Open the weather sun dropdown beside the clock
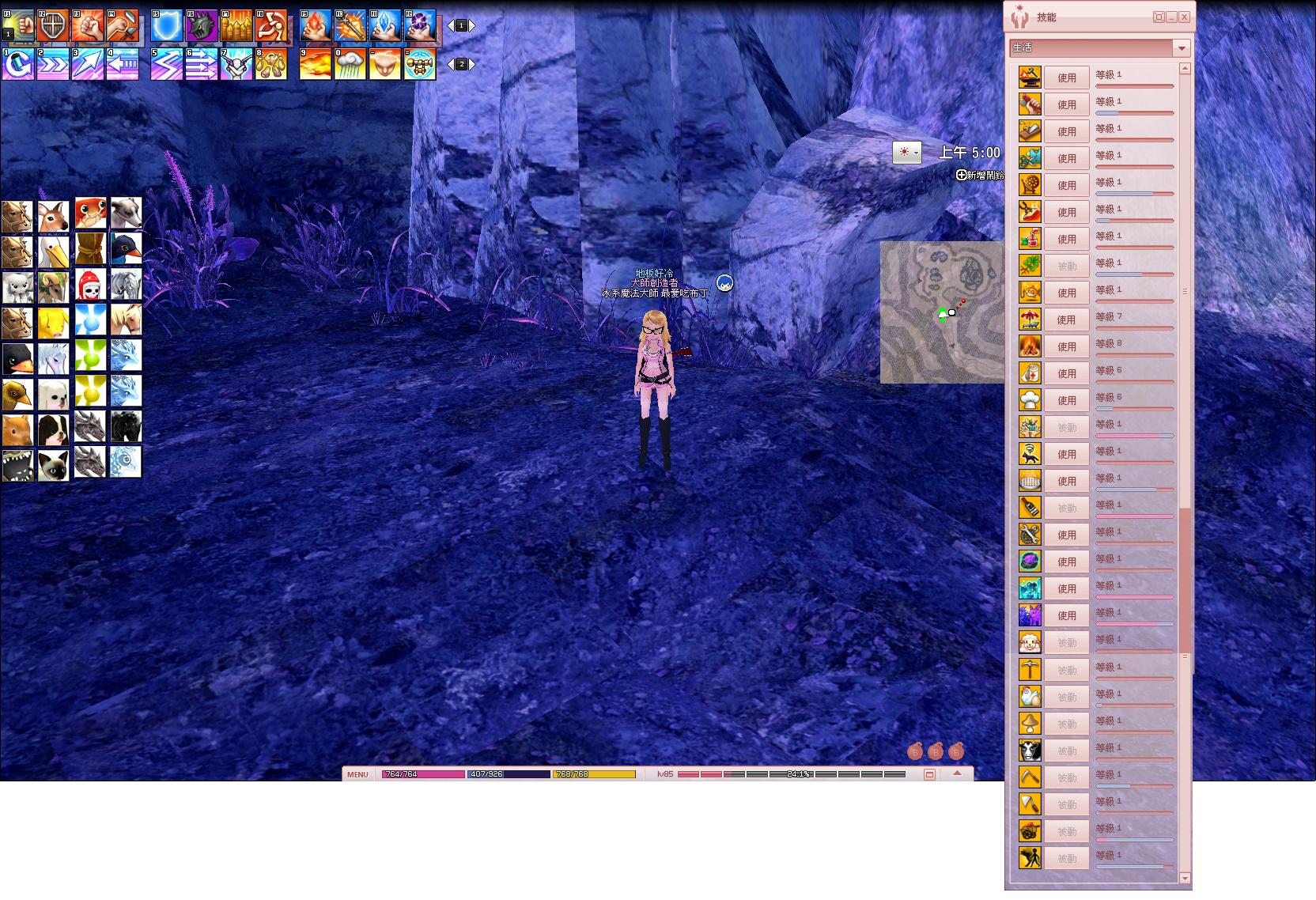 (907, 152)
